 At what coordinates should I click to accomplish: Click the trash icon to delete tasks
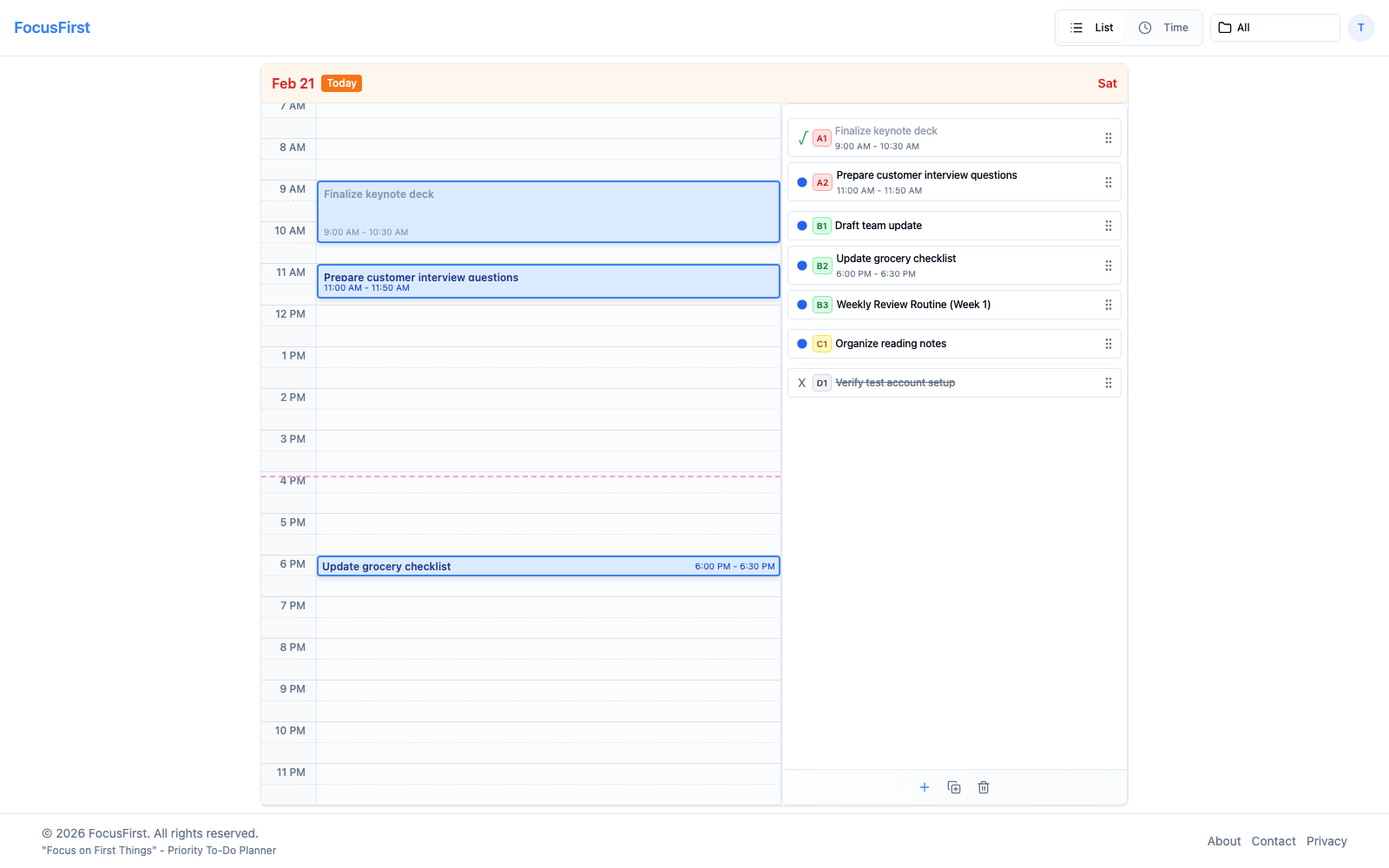pos(984,787)
